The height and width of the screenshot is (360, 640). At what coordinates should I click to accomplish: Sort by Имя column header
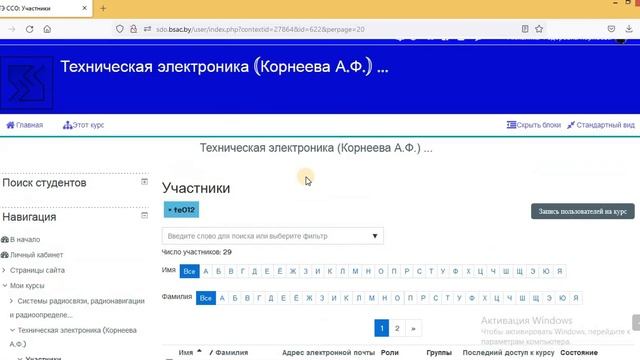pos(186,353)
